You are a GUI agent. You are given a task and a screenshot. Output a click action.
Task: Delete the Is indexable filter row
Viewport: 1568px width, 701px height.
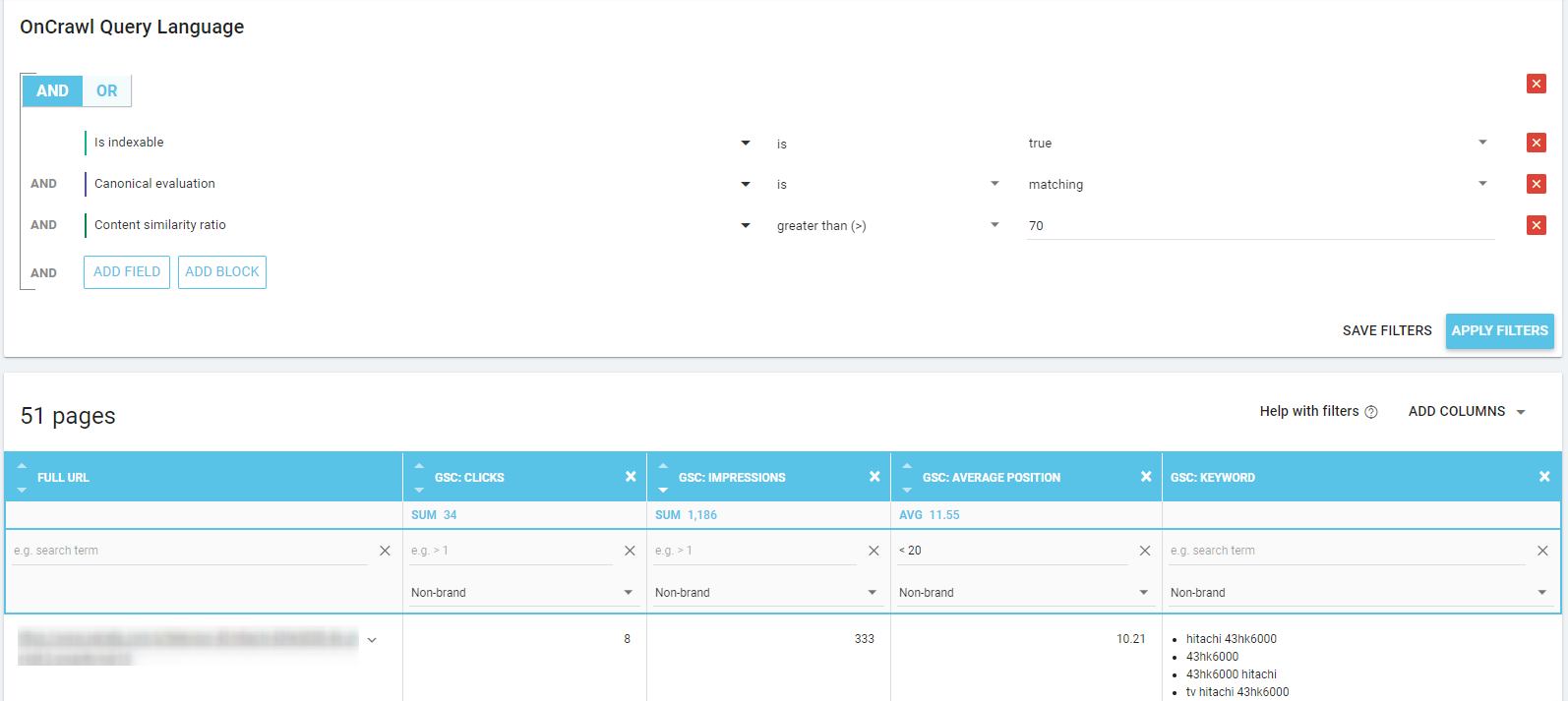[1536, 143]
